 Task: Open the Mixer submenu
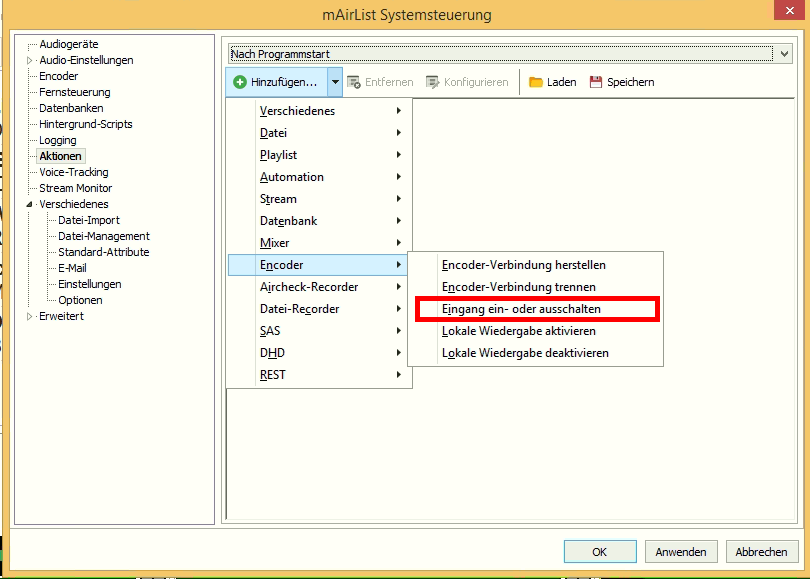point(320,243)
